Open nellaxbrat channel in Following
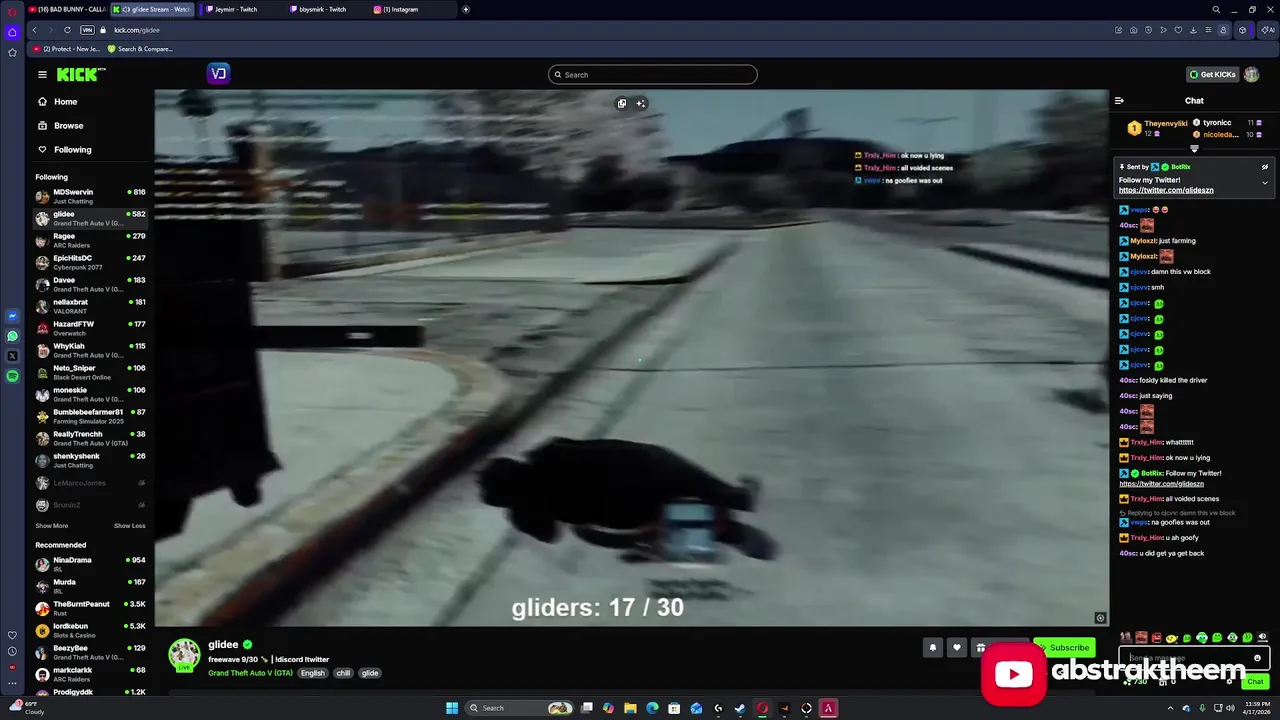The width and height of the screenshot is (1280, 720). click(x=91, y=306)
